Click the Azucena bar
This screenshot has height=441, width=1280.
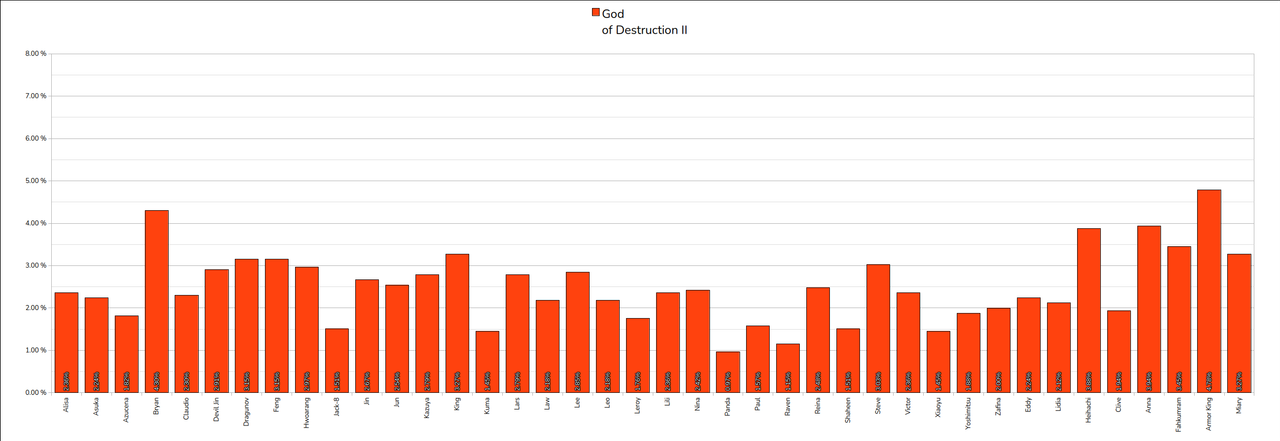(x=127, y=354)
